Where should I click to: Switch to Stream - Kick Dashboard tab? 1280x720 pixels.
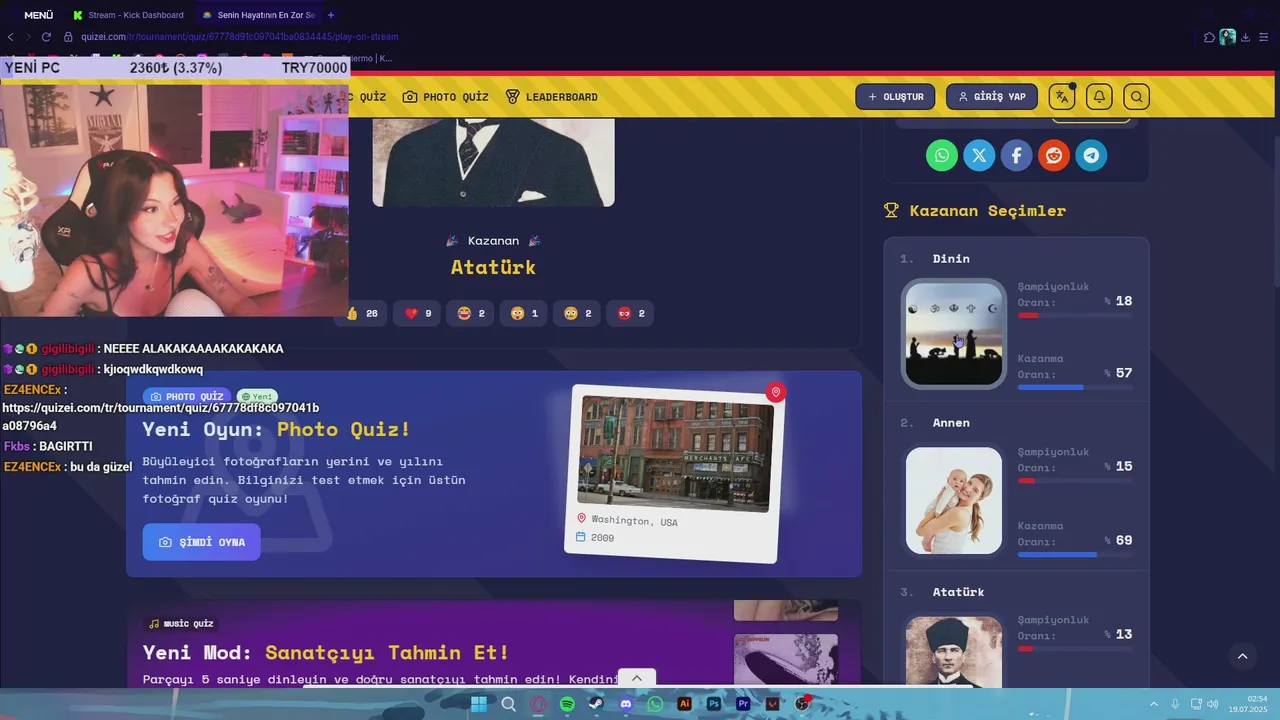(x=128, y=15)
